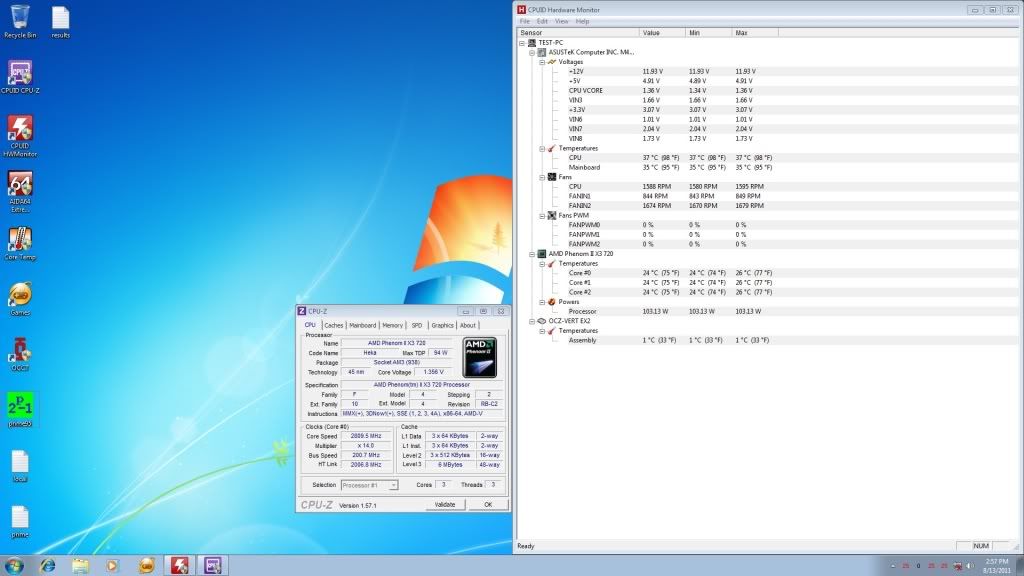Launch the Core Temp desktop shortcut
The image size is (1024, 576).
coord(20,244)
